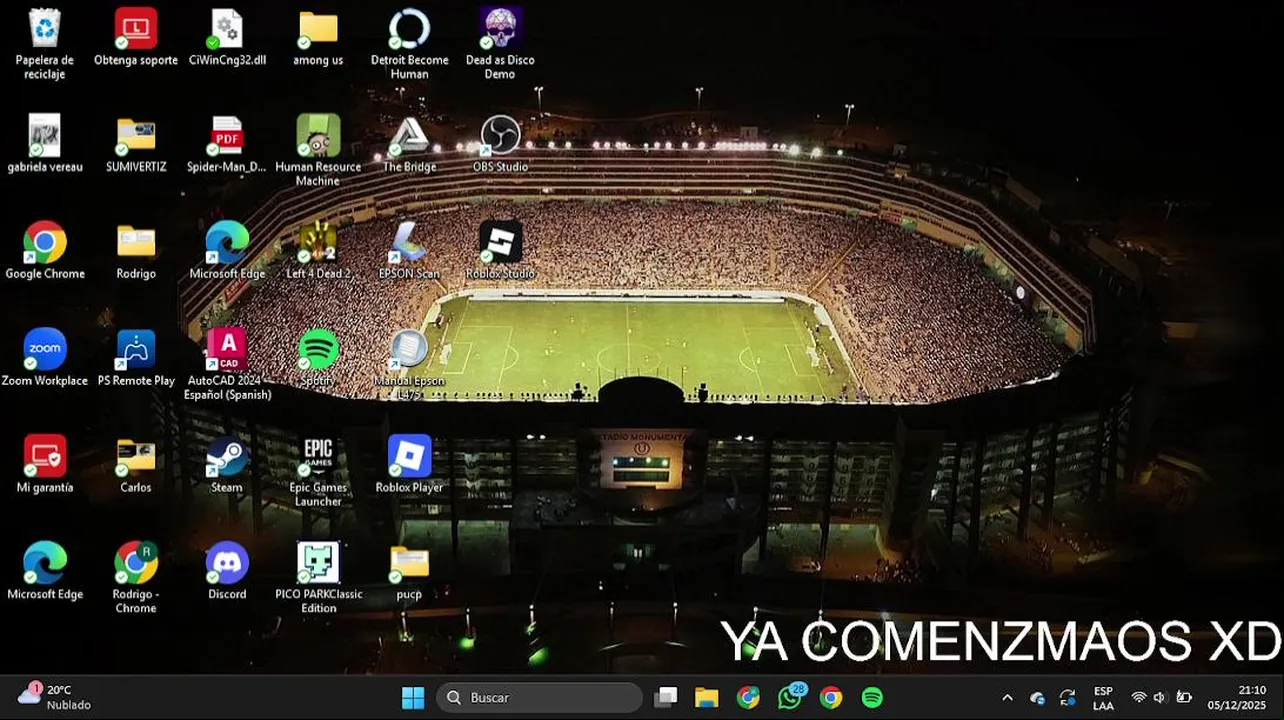Launch PICO PARK Classic Edition
This screenshot has width=1284, height=720.
[x=318, y=578]
